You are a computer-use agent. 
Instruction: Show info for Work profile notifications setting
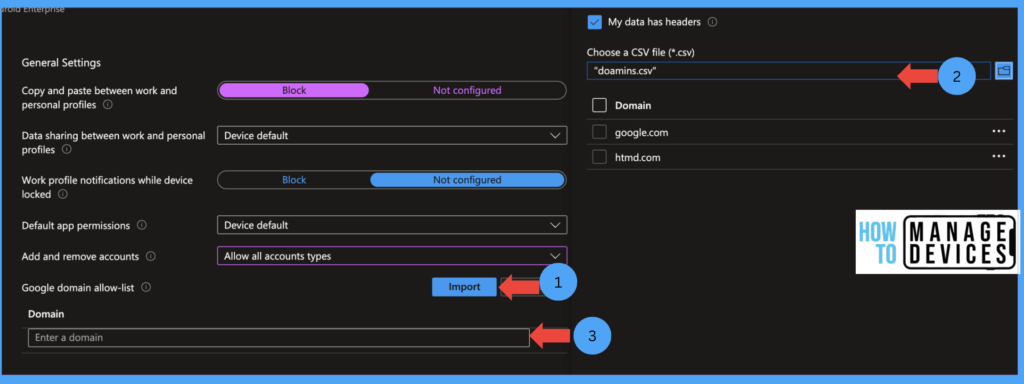(x=63, y=195)
